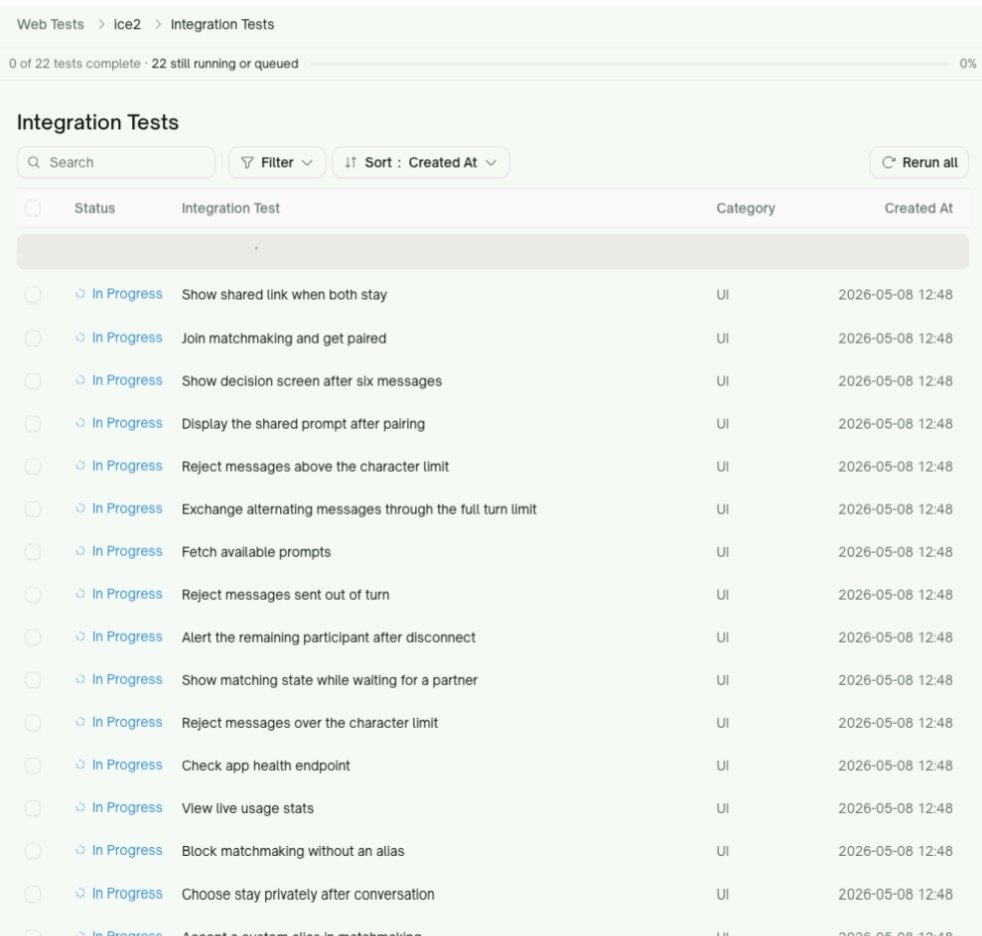
Task: Click the tests completion progress bar
Action: click(x=629, y=64)
